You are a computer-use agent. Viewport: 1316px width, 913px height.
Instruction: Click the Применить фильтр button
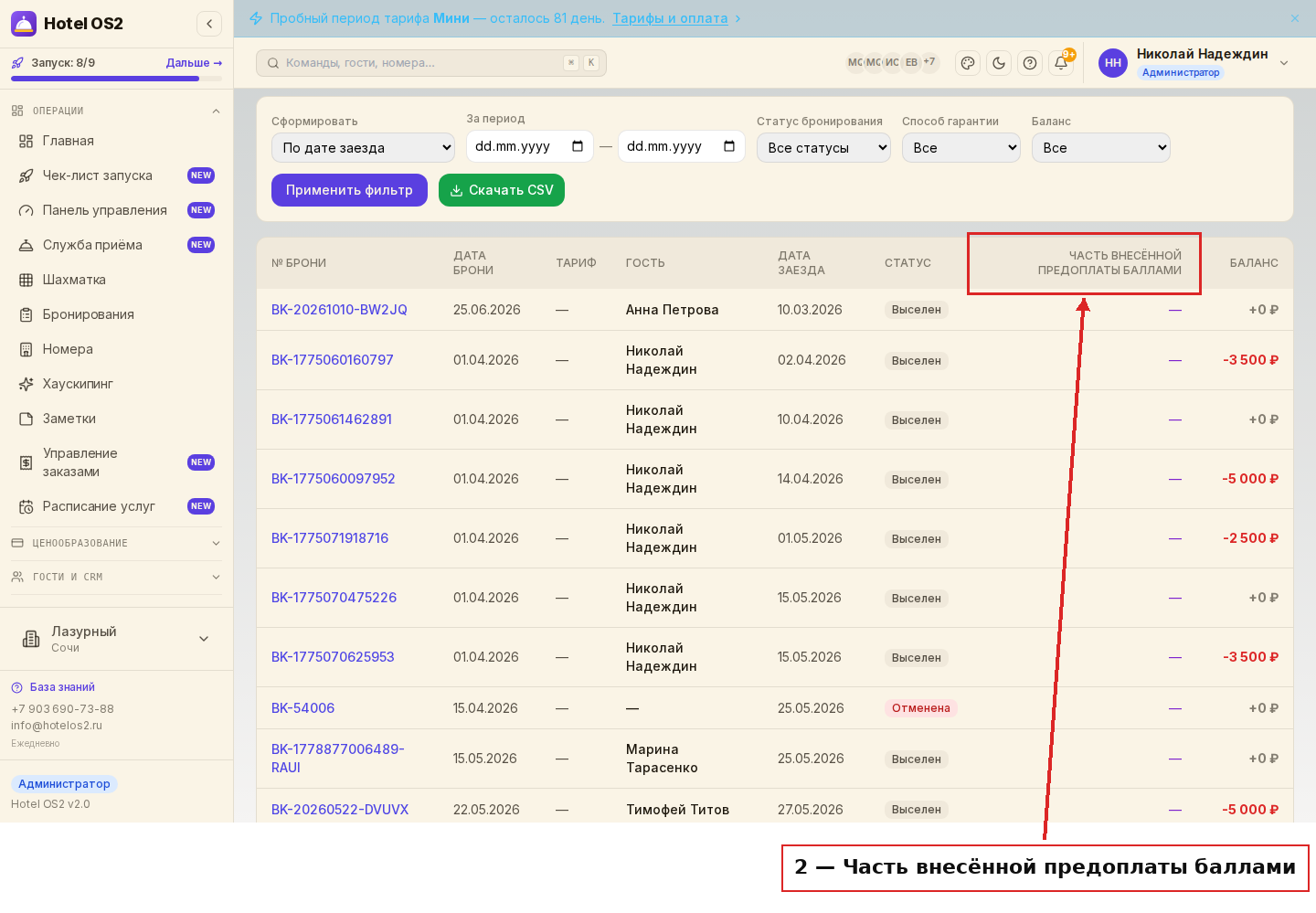pyautogui.click(x=349, y=190)
